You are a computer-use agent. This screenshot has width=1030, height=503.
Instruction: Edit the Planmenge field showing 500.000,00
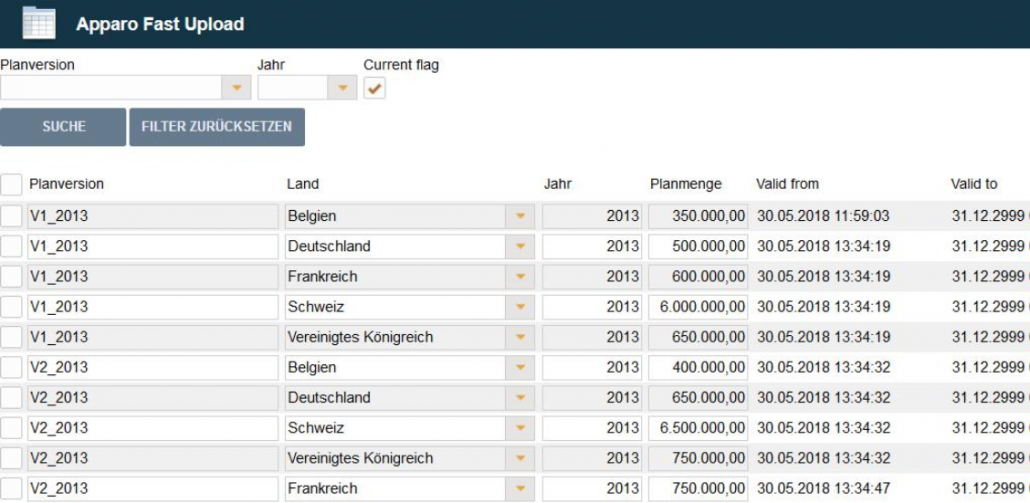click(x=698, y=247)
